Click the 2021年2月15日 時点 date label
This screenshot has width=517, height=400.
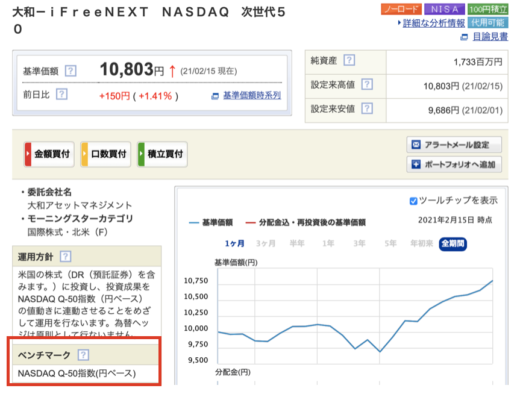pos(455,220)
